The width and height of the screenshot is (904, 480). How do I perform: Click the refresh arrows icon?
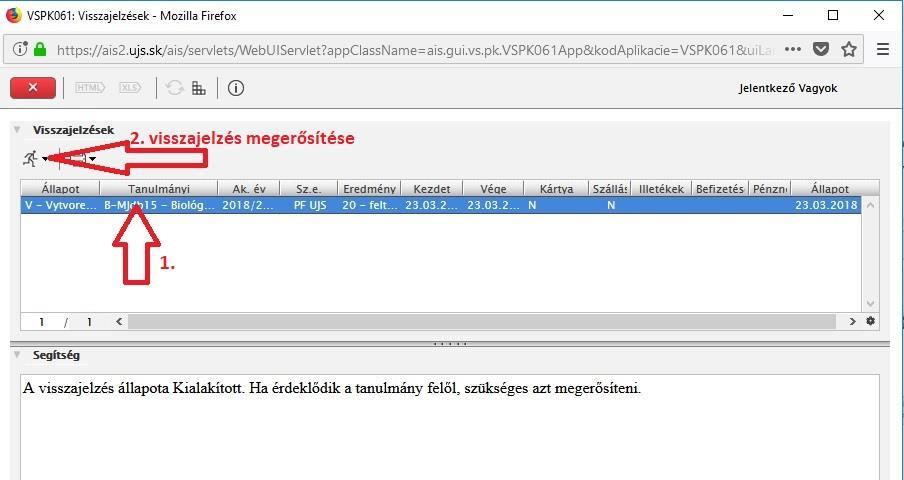pyautogui.click(x=175, y=88)
